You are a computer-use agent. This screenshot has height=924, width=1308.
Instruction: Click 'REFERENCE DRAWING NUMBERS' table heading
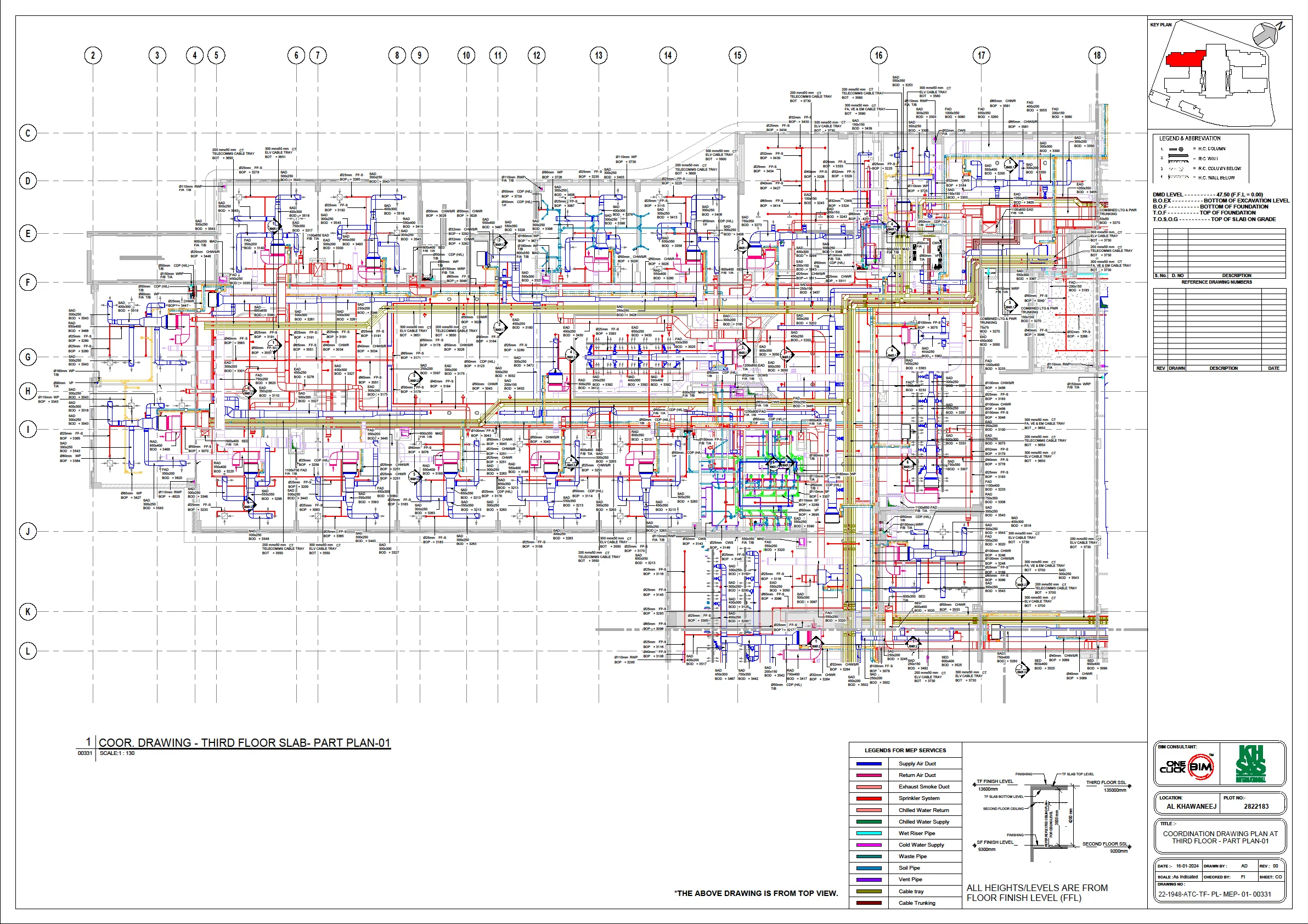[x=1216, y=282]
